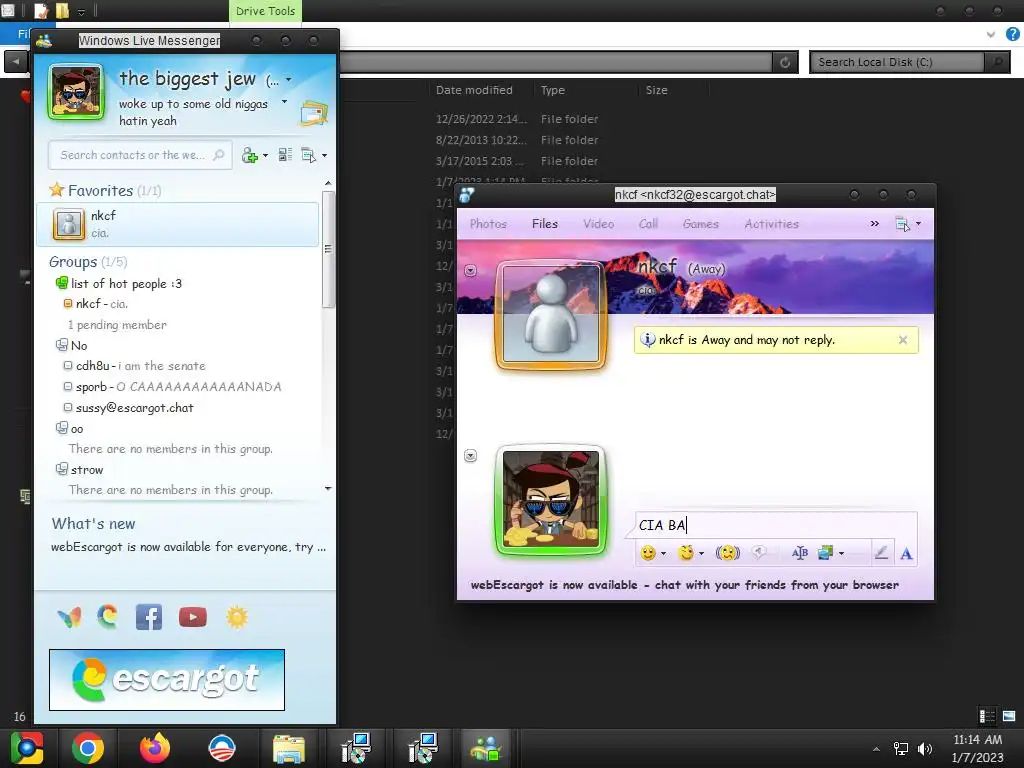Click the contact list scrollbar up arrow
This screenshot has height=768, width=1024.
click(328, 184)
